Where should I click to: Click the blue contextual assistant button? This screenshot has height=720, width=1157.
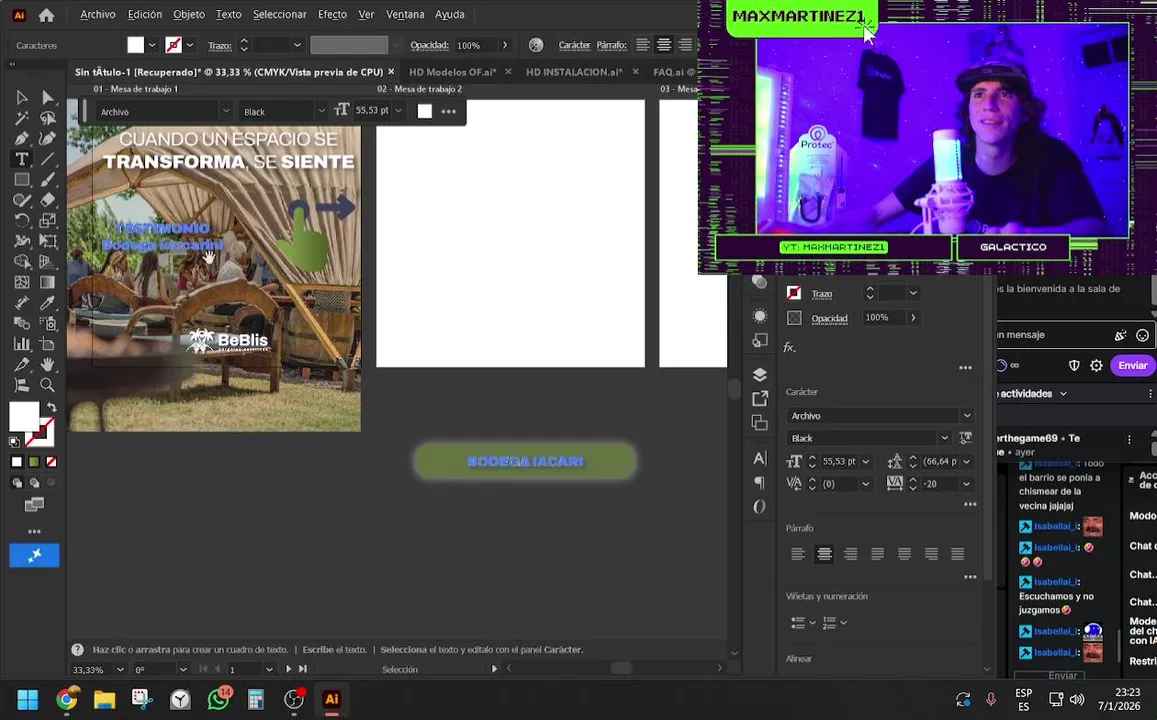pyautogui.click(x=34, y=555)
